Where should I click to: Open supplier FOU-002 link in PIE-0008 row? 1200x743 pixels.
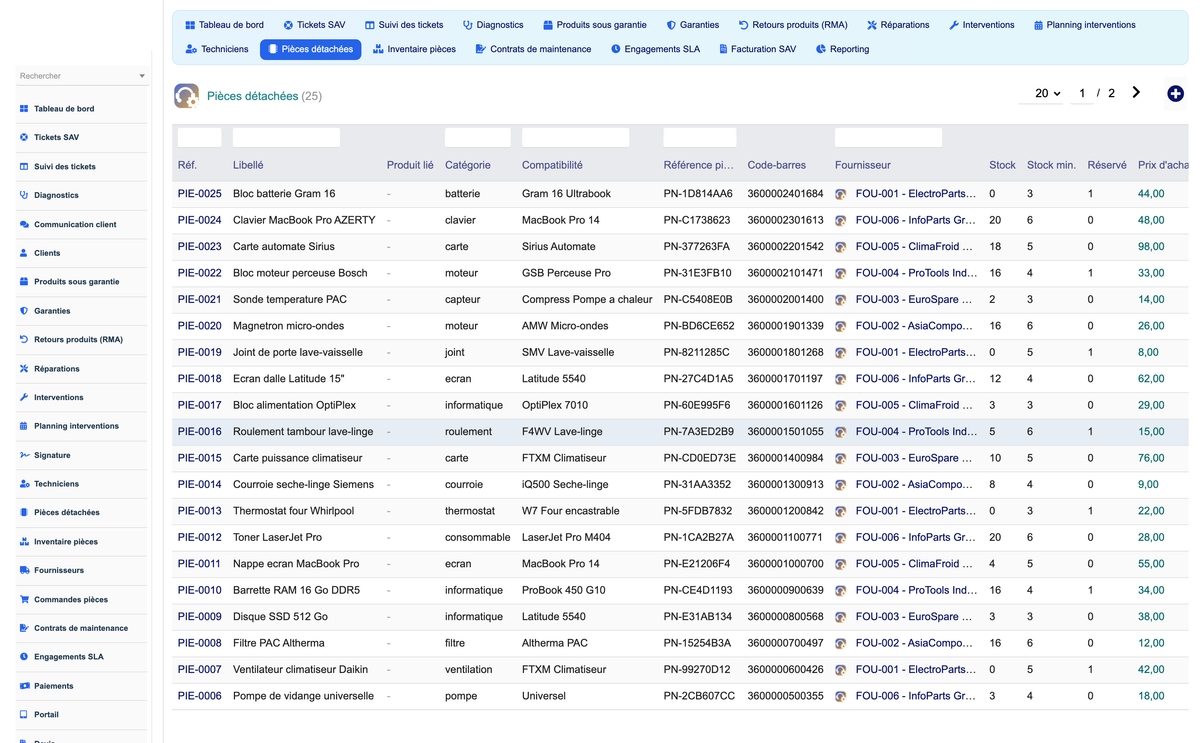point(914,643)
